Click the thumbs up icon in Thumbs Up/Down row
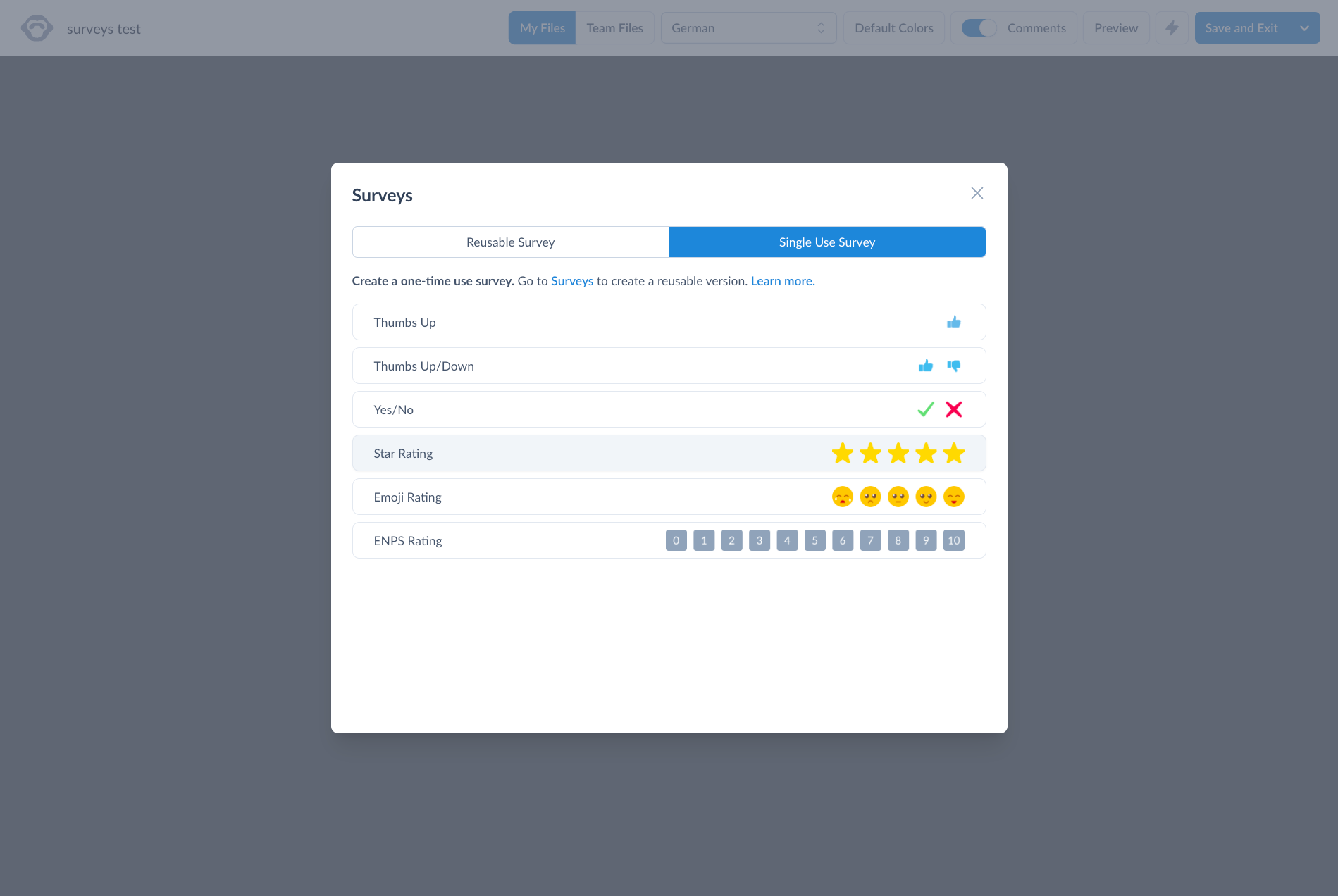Viewport: 1338px width, 896px height. (926, 366)
